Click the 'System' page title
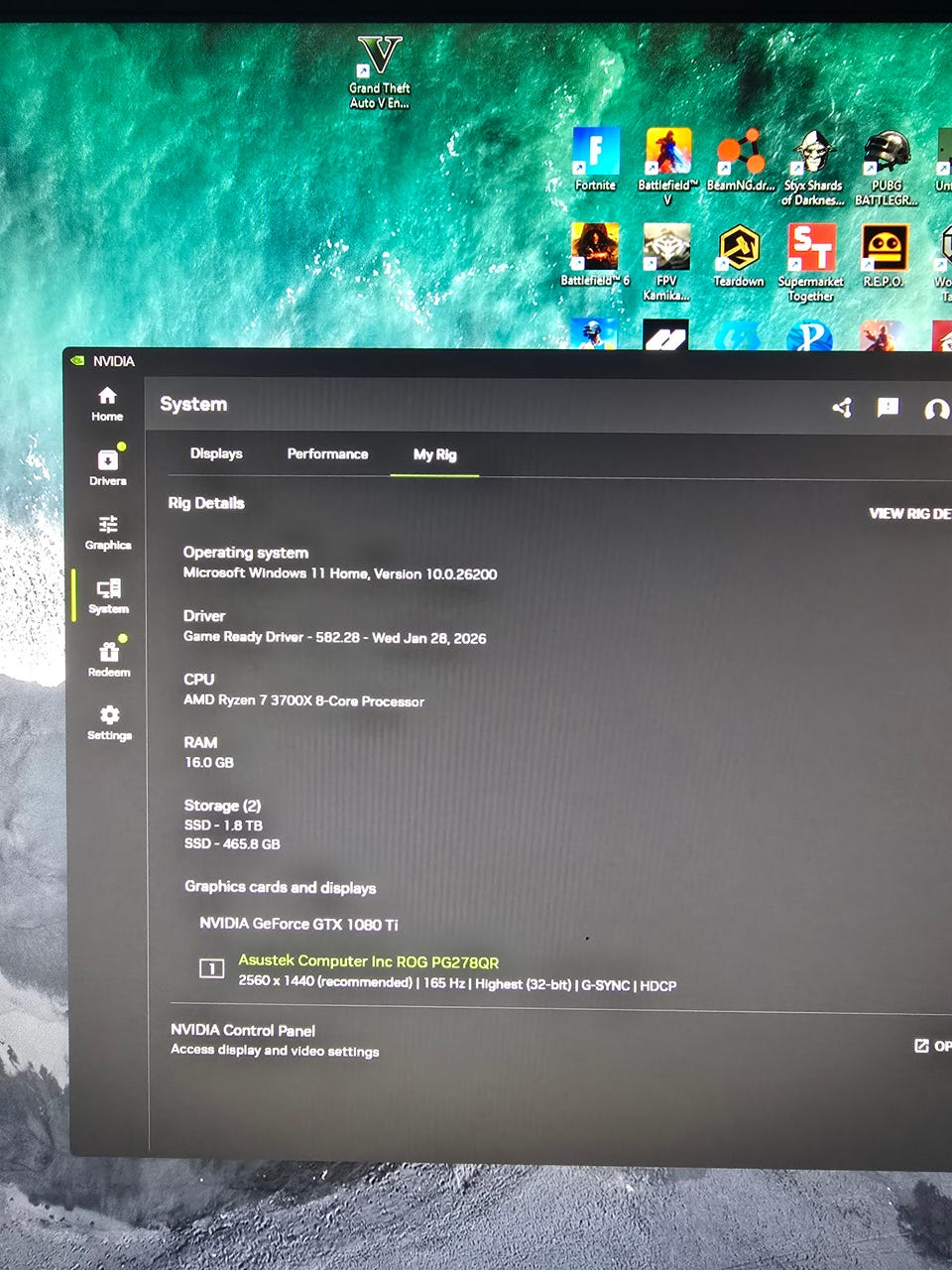 point(193,404)
